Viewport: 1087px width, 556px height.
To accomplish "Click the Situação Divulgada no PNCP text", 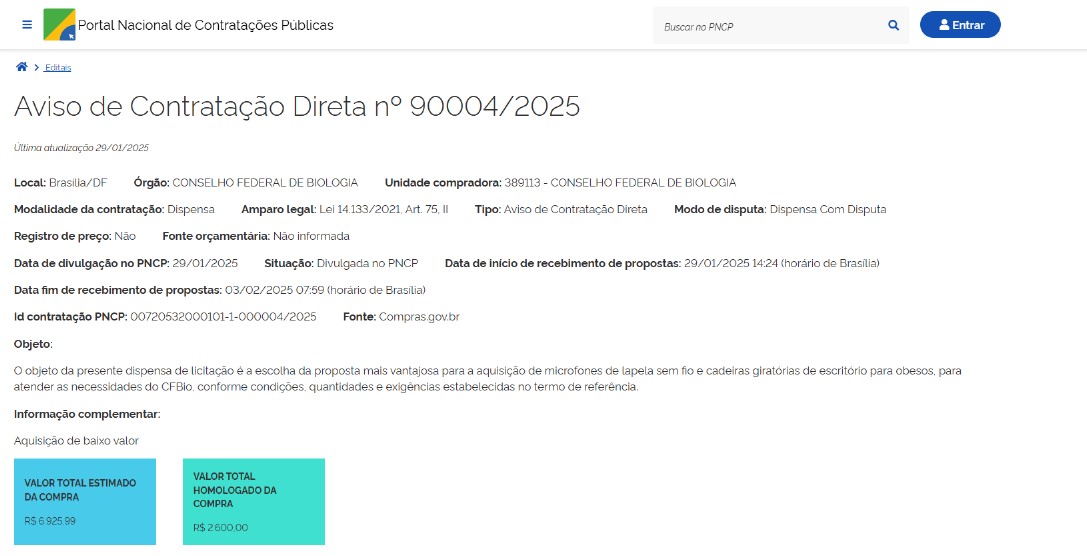I will 367,263.
